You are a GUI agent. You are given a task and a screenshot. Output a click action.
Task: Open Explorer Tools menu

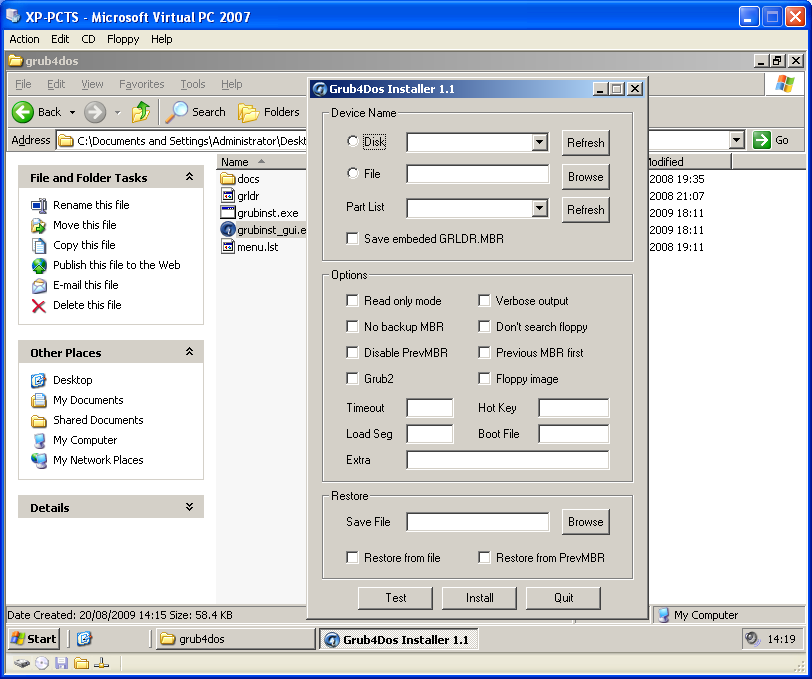pyautogui.click(x=193, y=84)
